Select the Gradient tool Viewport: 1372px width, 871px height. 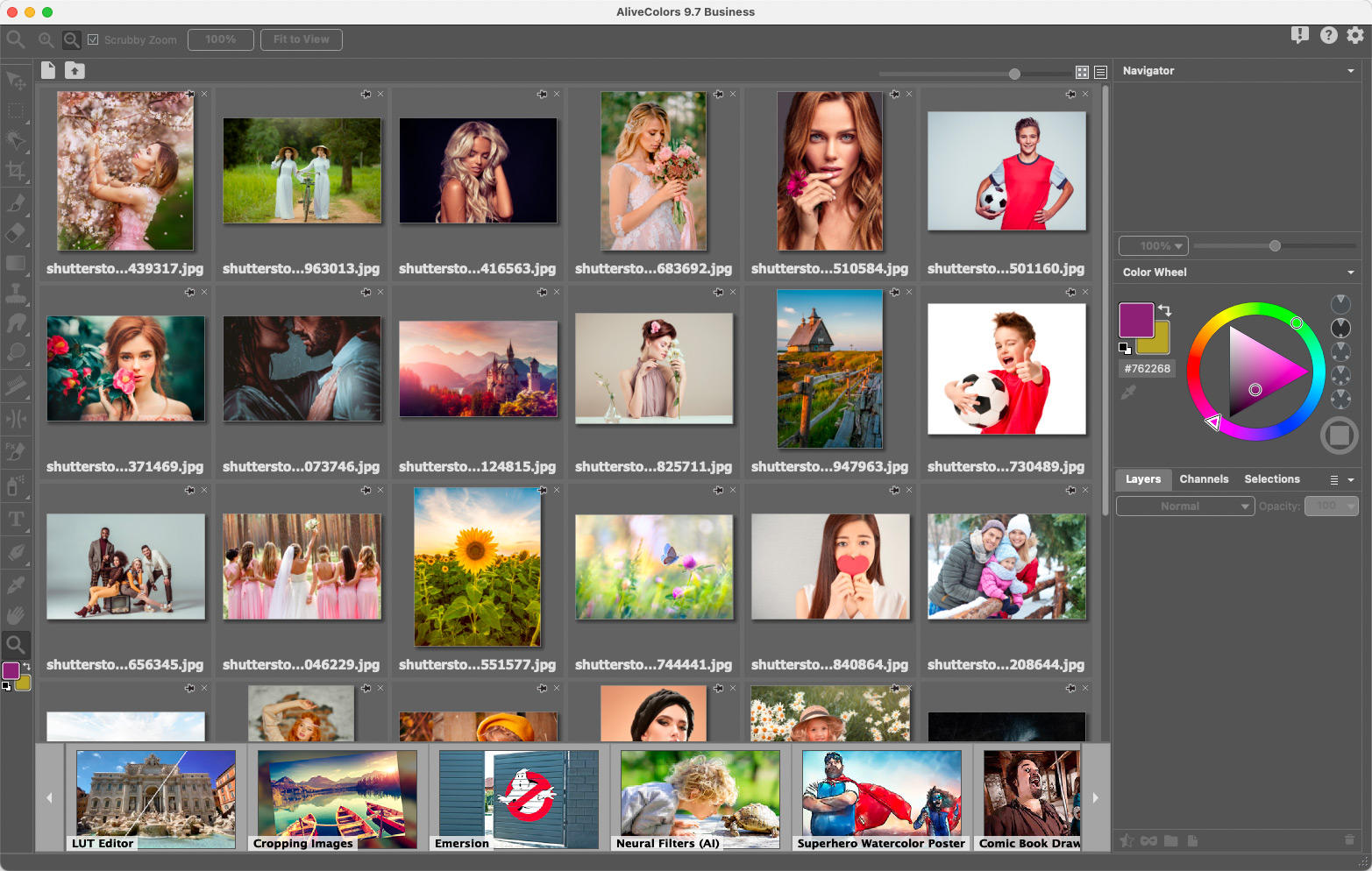click(16, 263)
